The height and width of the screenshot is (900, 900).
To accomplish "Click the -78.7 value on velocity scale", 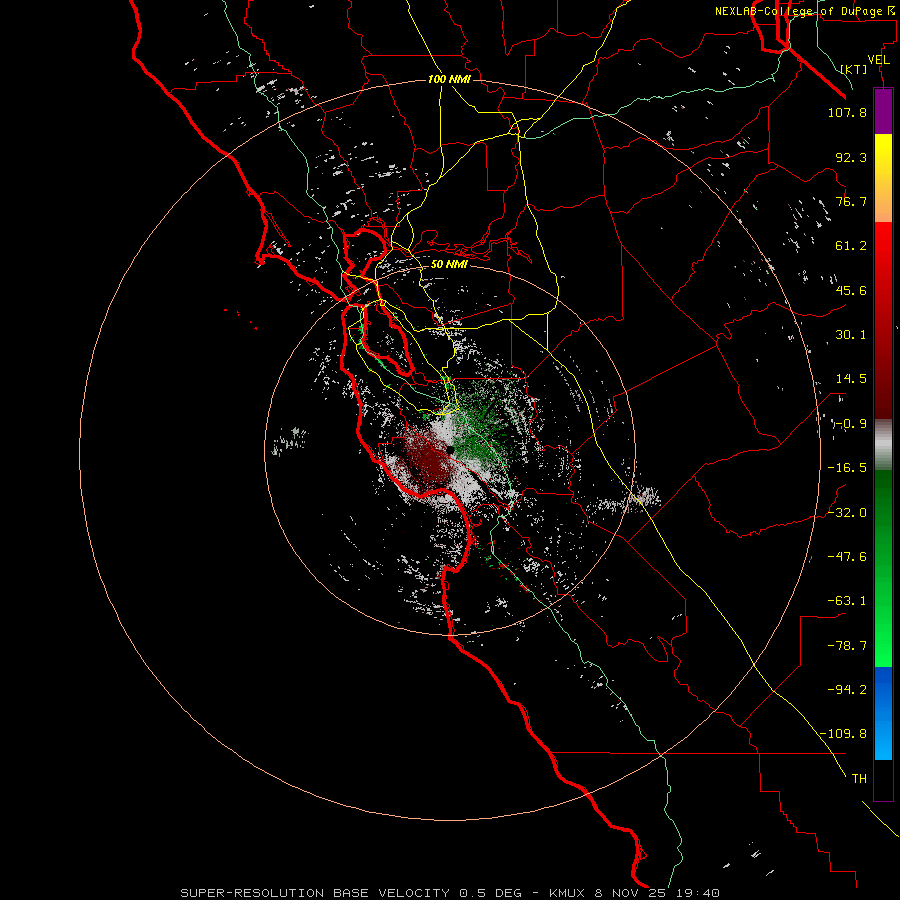I will 847,646.
